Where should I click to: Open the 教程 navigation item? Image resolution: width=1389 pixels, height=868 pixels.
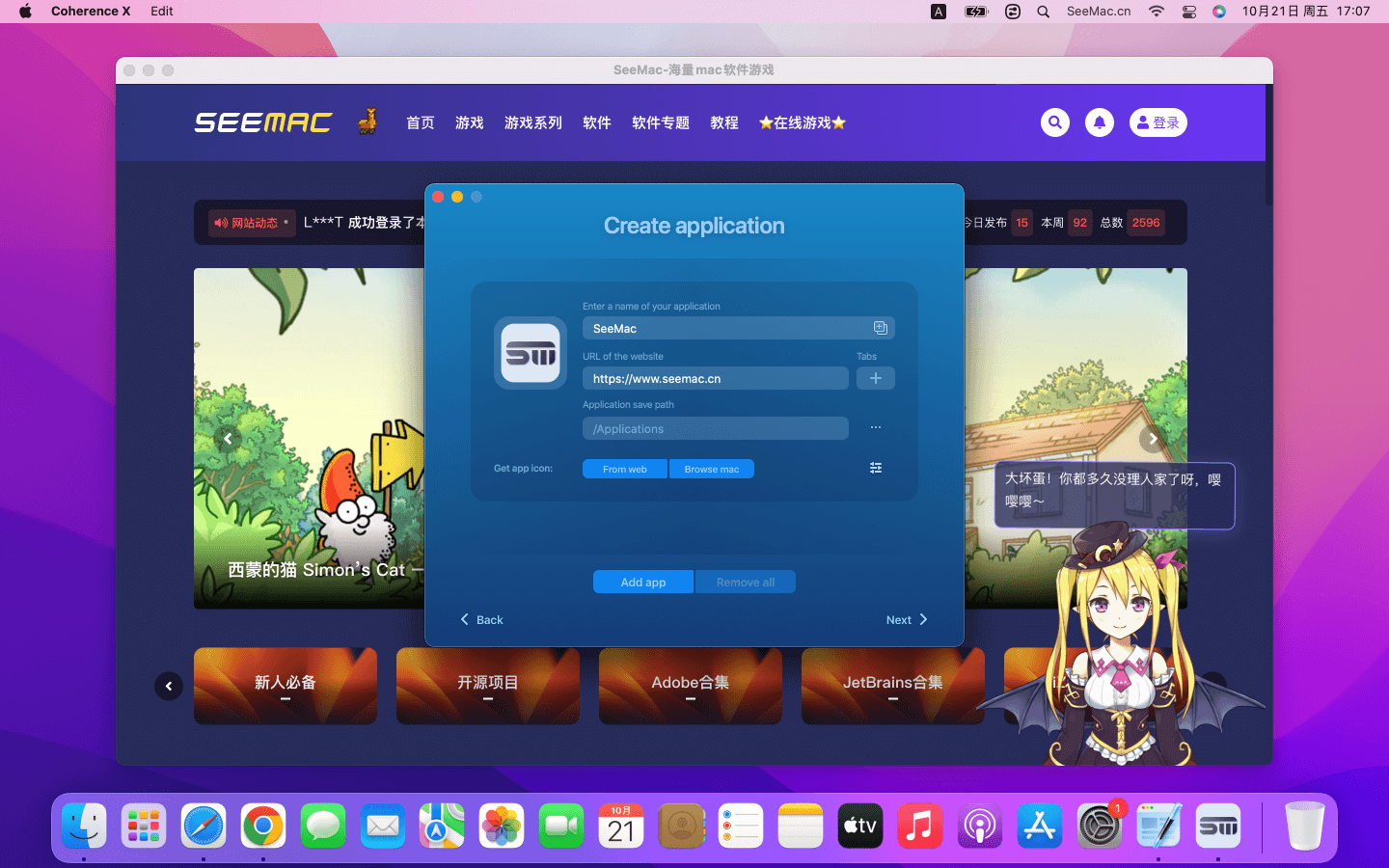tap(724, 122)
